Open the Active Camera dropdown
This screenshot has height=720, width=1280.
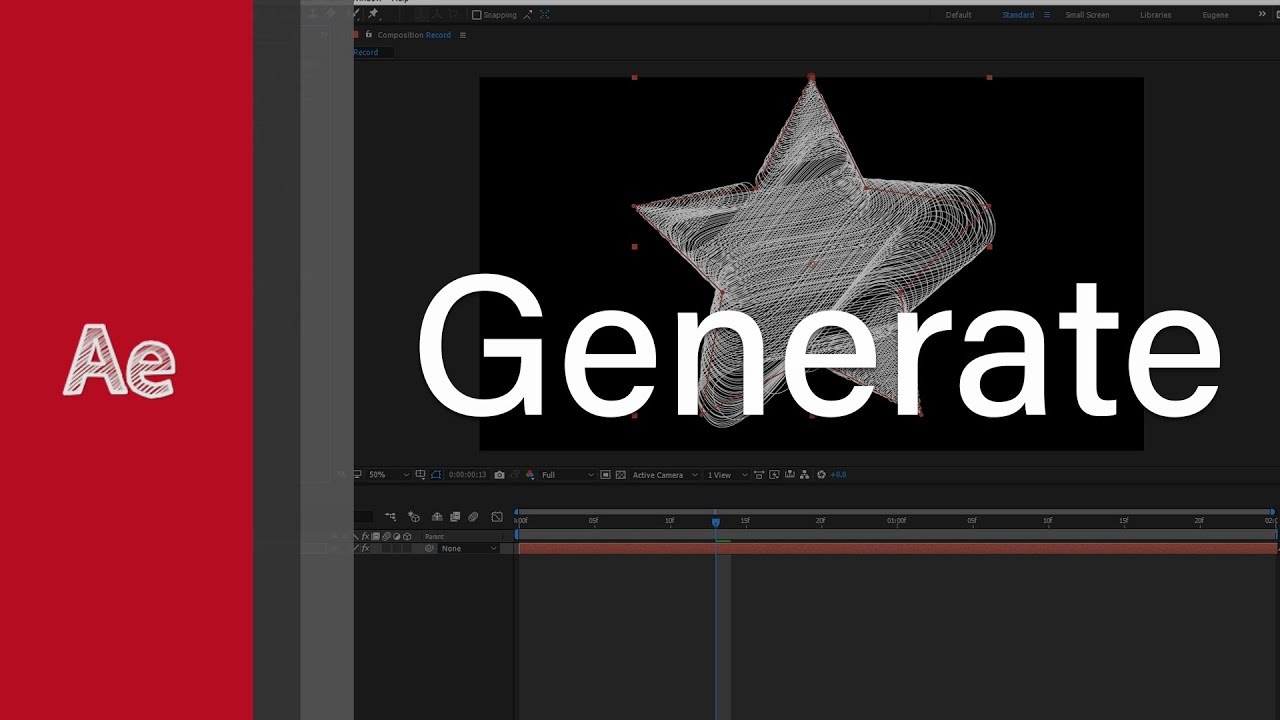pyautogui.click(x=664, y=475)
